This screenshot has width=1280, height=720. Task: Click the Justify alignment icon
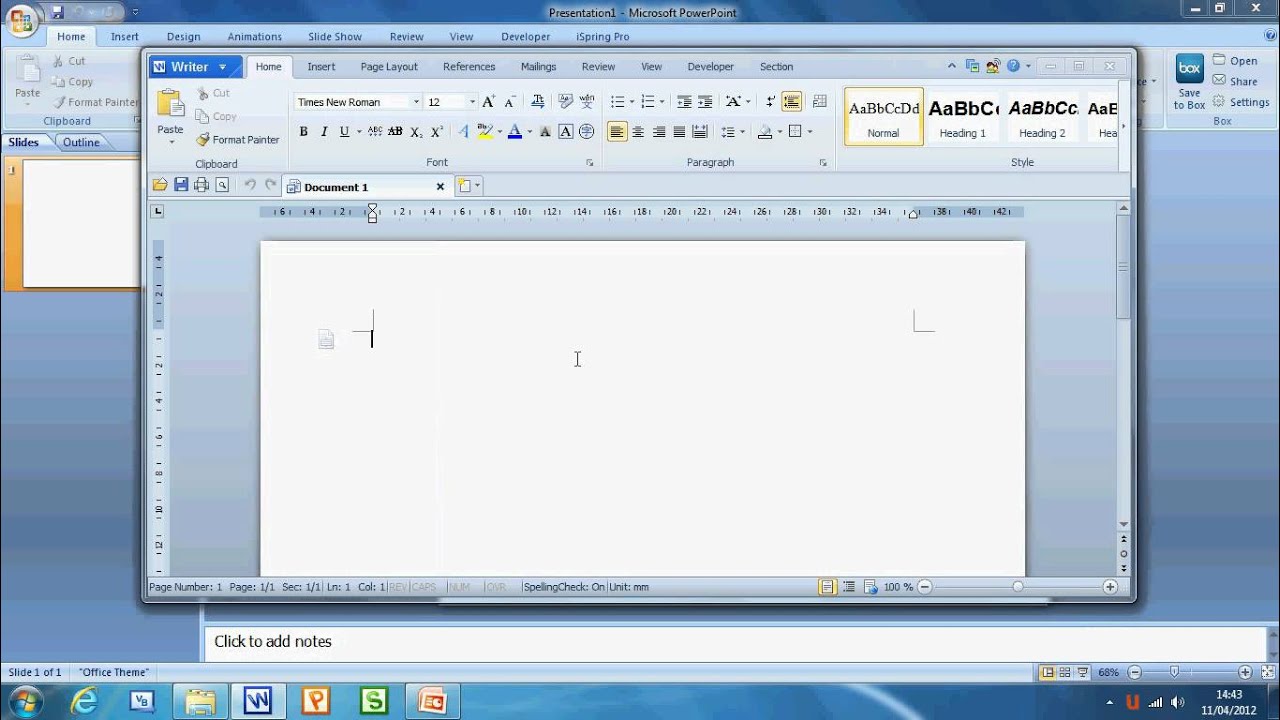click(679, 132)
